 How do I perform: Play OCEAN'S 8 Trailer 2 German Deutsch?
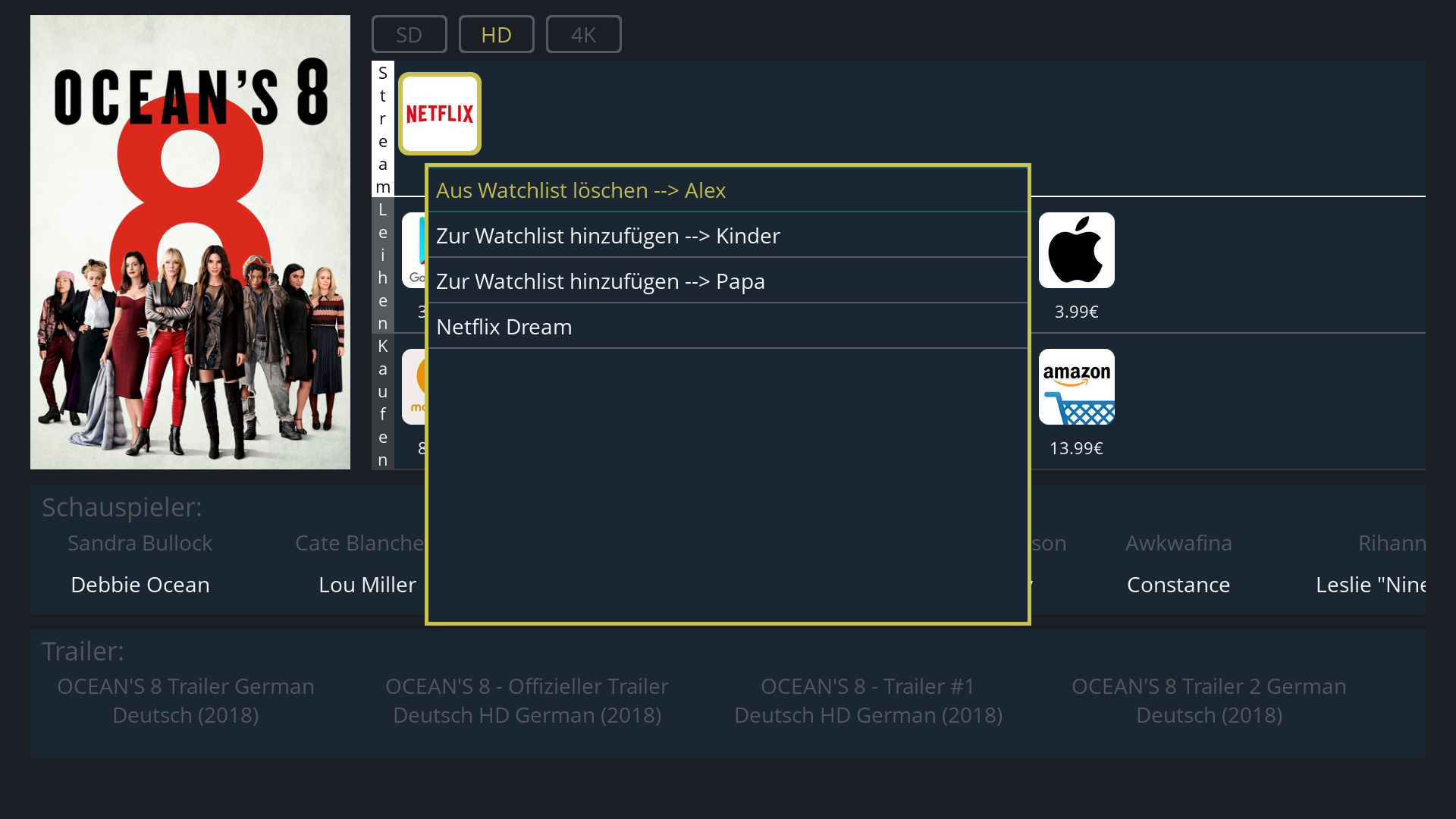point(1209,700)
